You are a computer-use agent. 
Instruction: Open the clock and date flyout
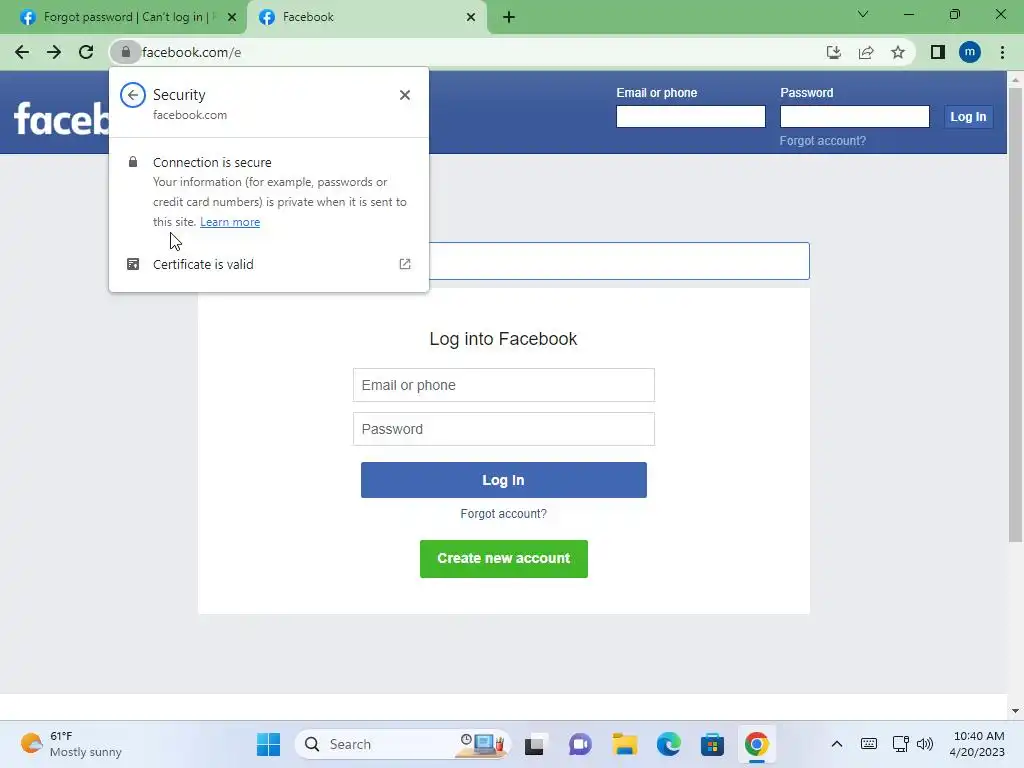pos(978,744)
